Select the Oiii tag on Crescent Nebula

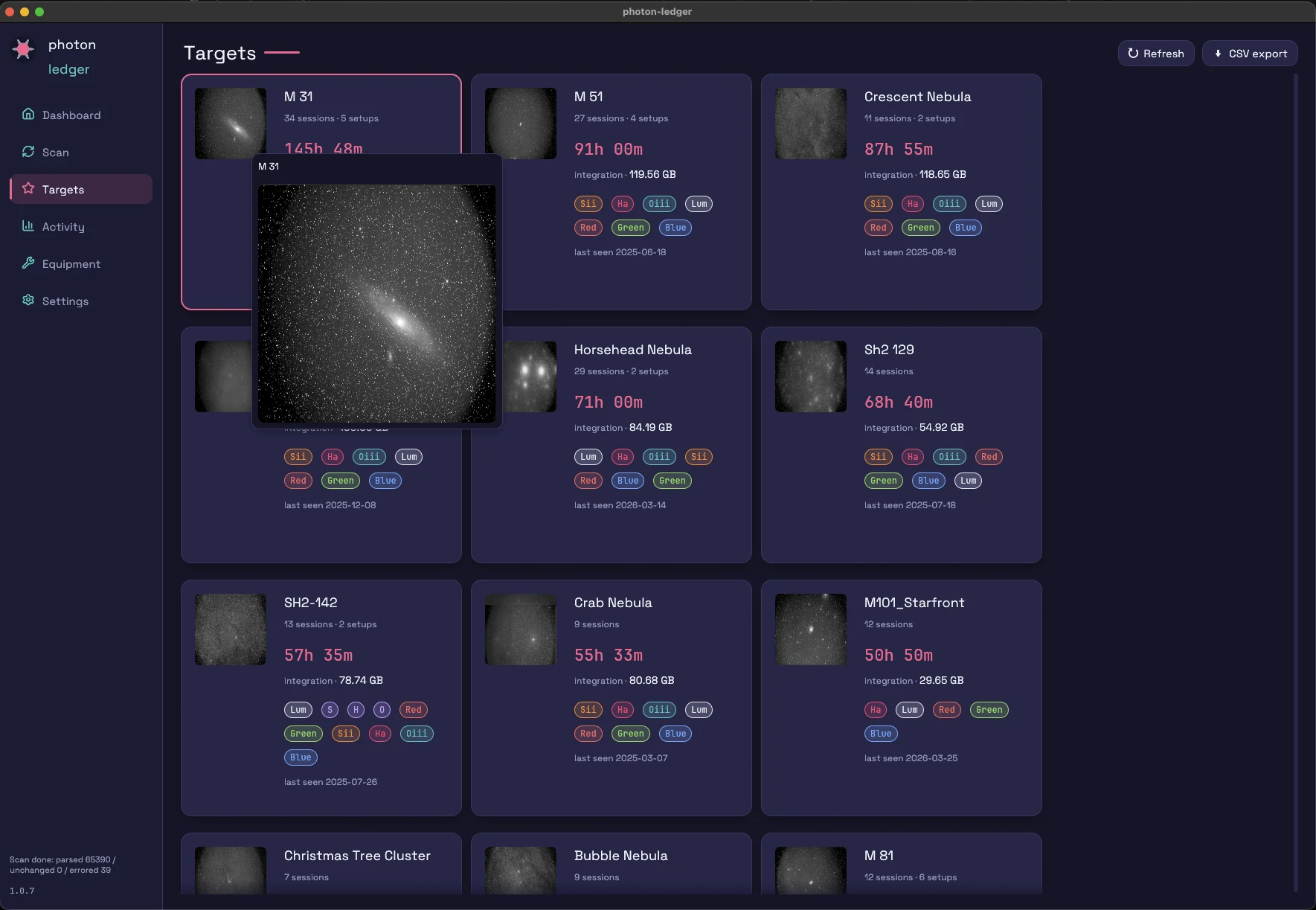949,204
